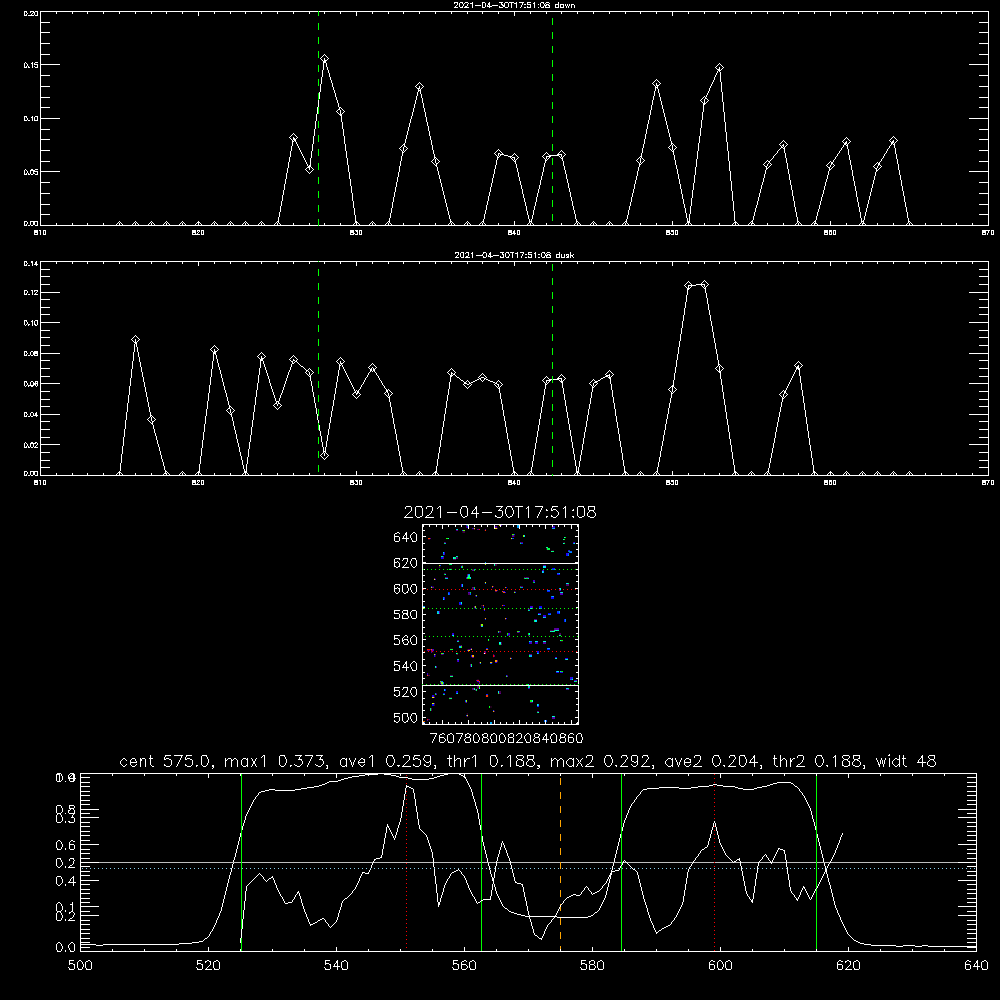Click the '2021-04-30T17:51:08 dawn' plot title
Viewport: 1000px width, 1000px height.
(x=514, y=5)
